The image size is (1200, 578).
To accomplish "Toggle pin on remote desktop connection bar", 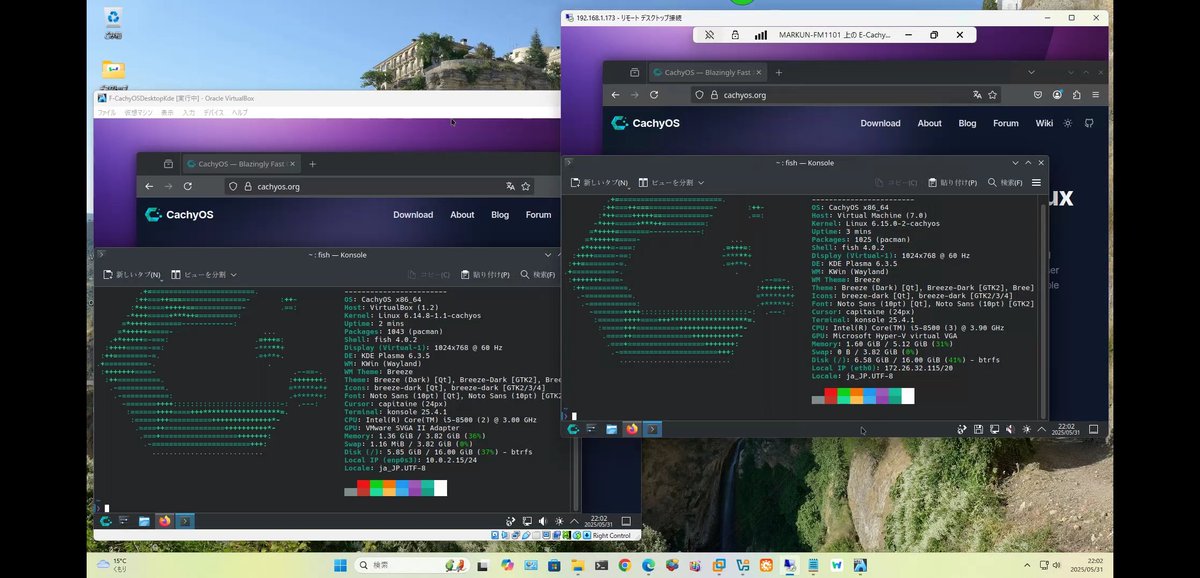I will click(x=709, y=34).
